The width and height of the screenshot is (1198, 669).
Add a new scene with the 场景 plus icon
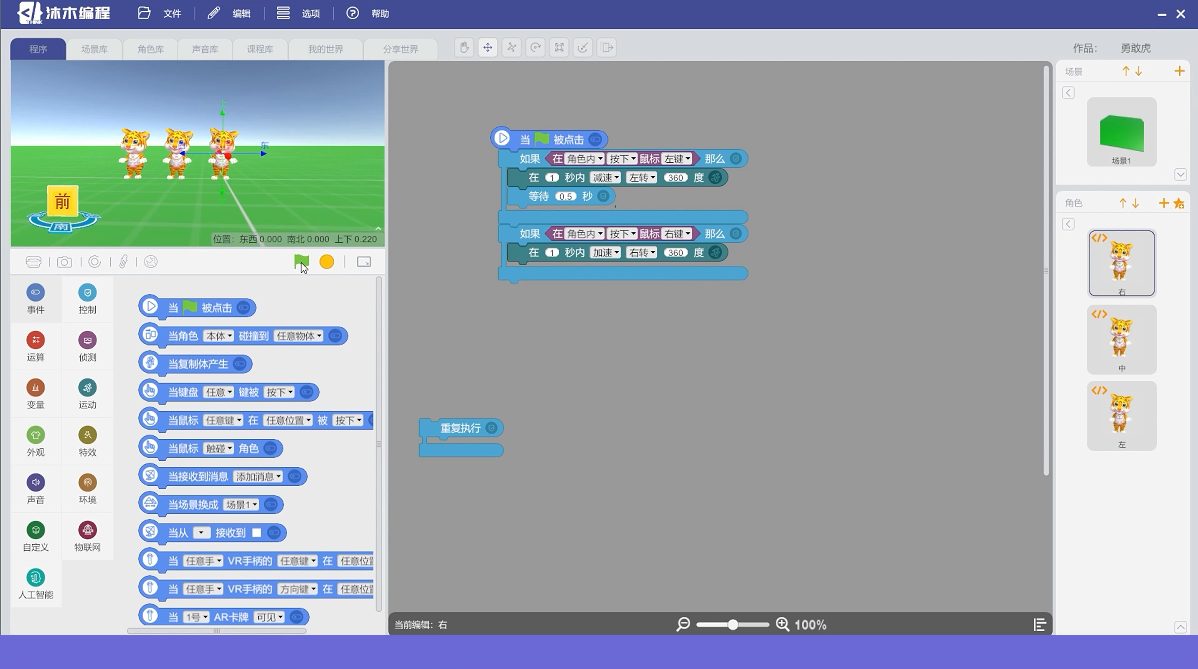tap(1180, 71)
